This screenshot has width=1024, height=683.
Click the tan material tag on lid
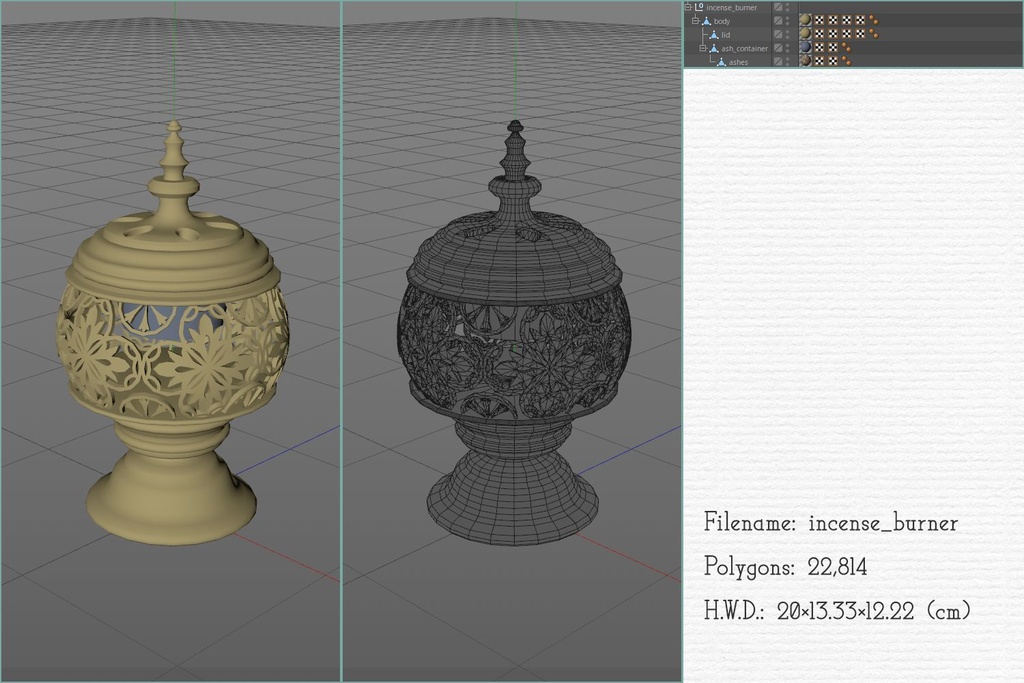(x=805, y=35)
